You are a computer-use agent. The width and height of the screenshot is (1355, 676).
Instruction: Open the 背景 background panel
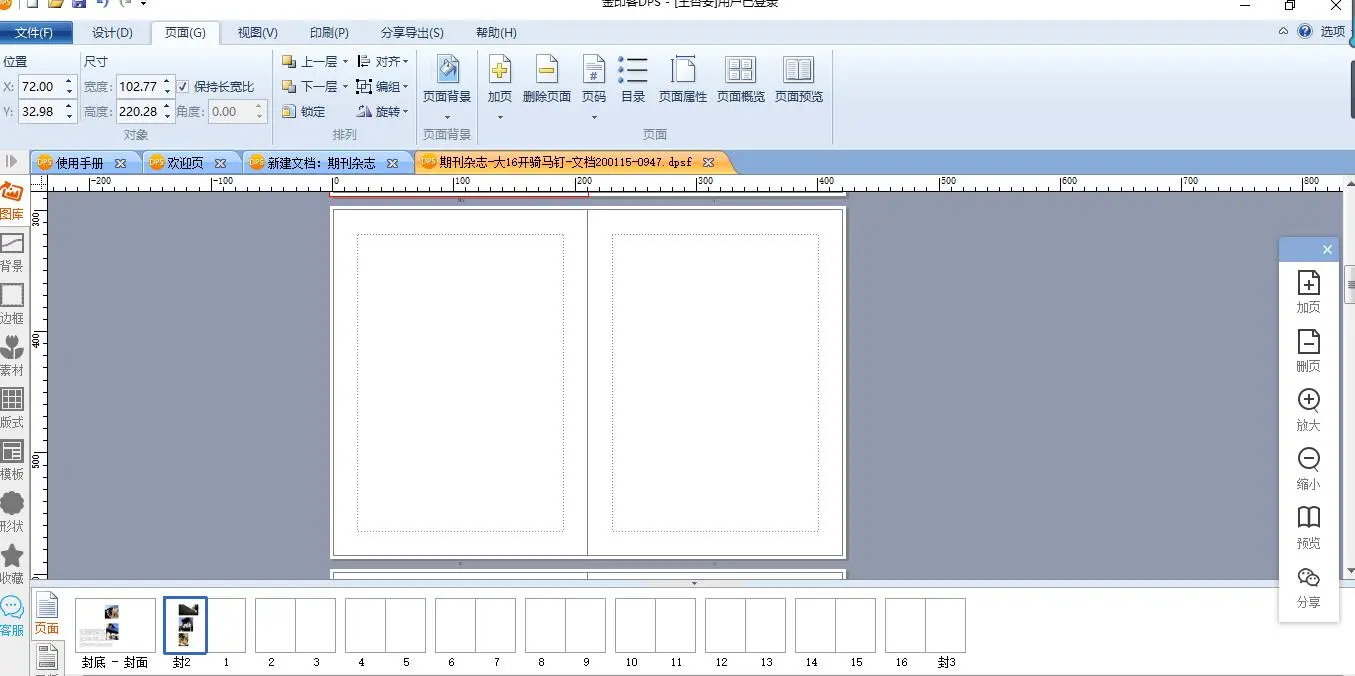[11, 254]
